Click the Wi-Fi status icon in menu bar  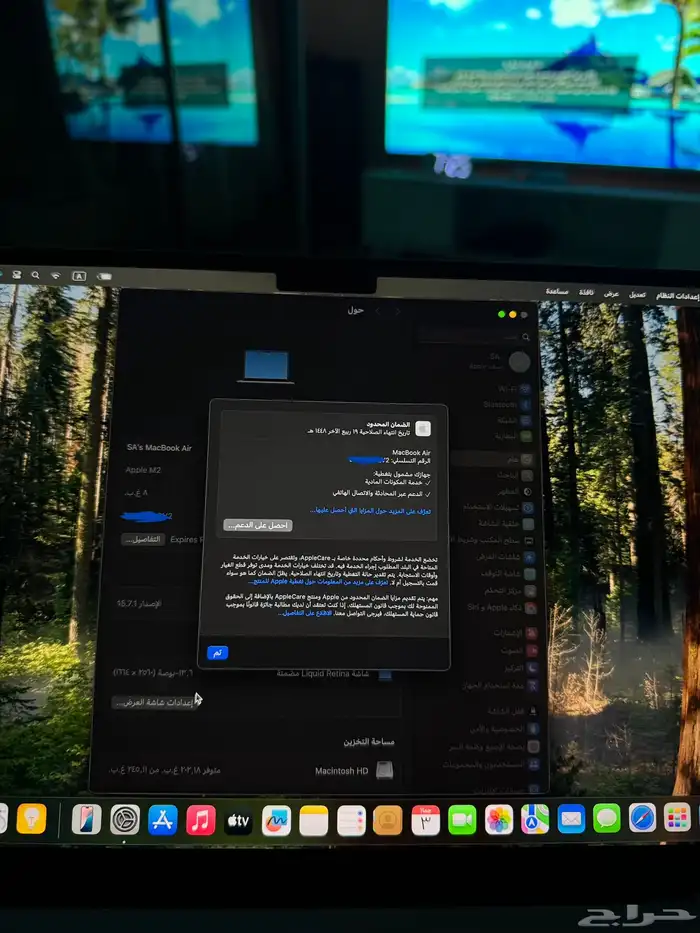click(56, 275)
